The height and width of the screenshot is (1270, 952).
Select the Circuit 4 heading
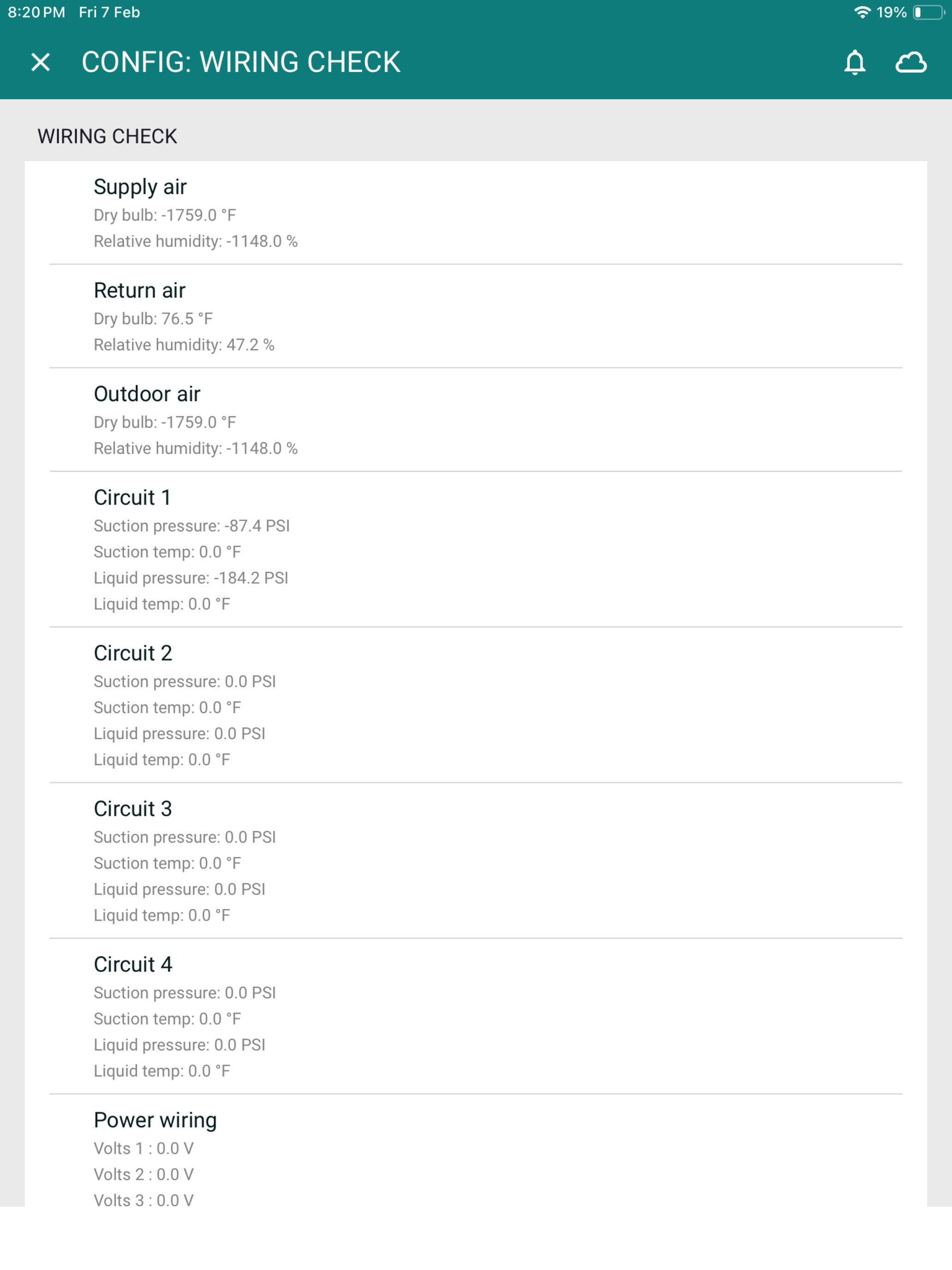click(x=132, y=964)
